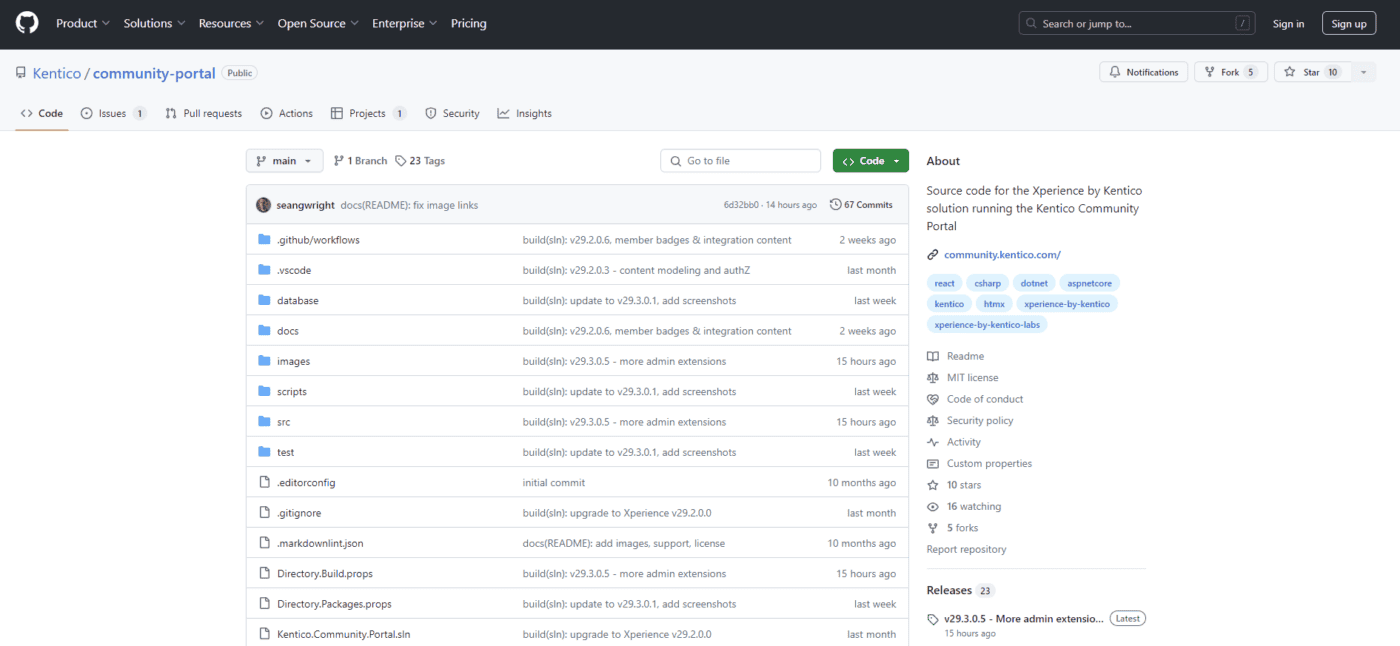The height and width of the screenshot is (646, 1400).
Task: Click the Notifications button
Action: [x=1144, y=72]
